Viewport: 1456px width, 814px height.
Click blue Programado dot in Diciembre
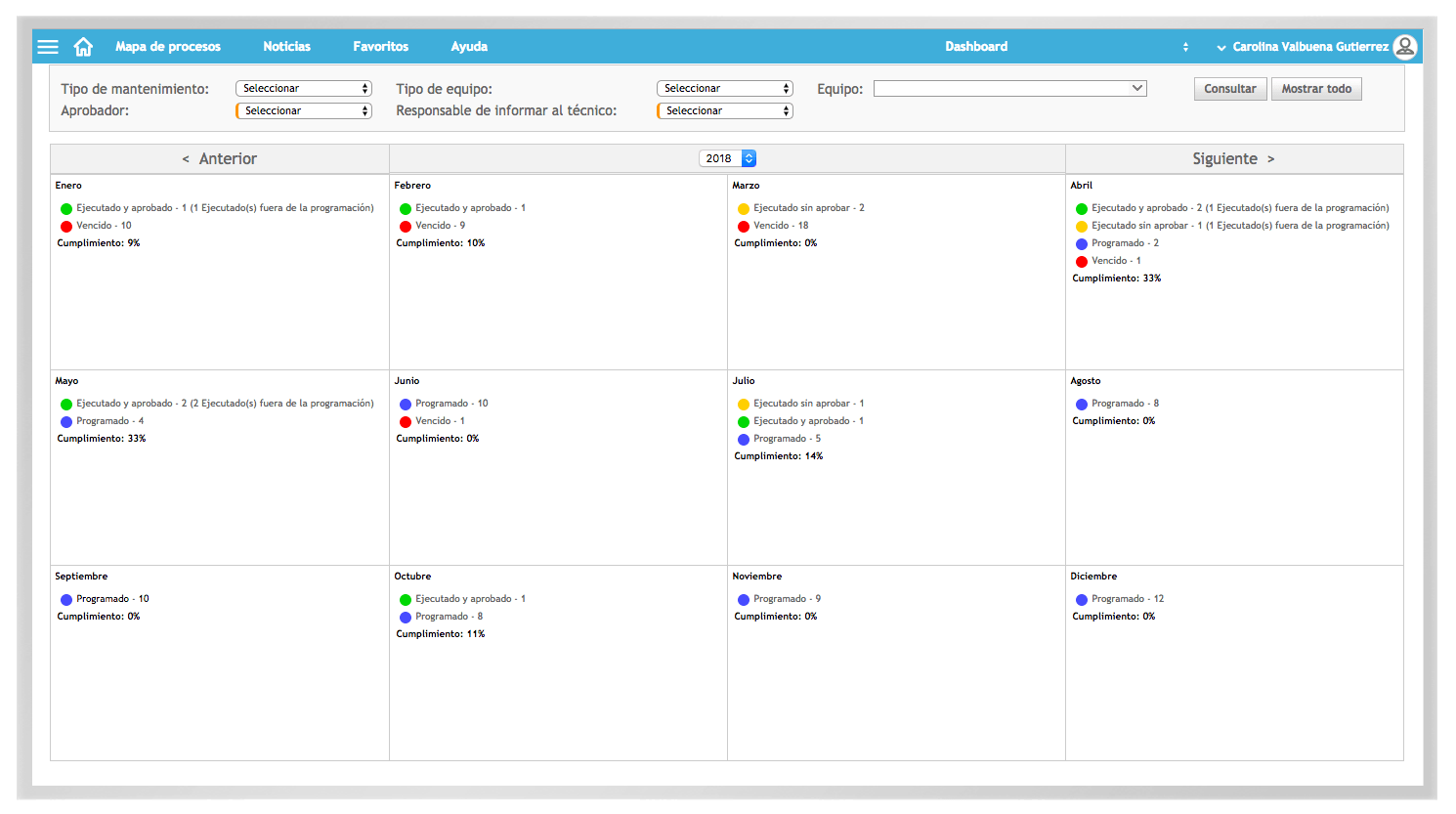click(1082, 600)
